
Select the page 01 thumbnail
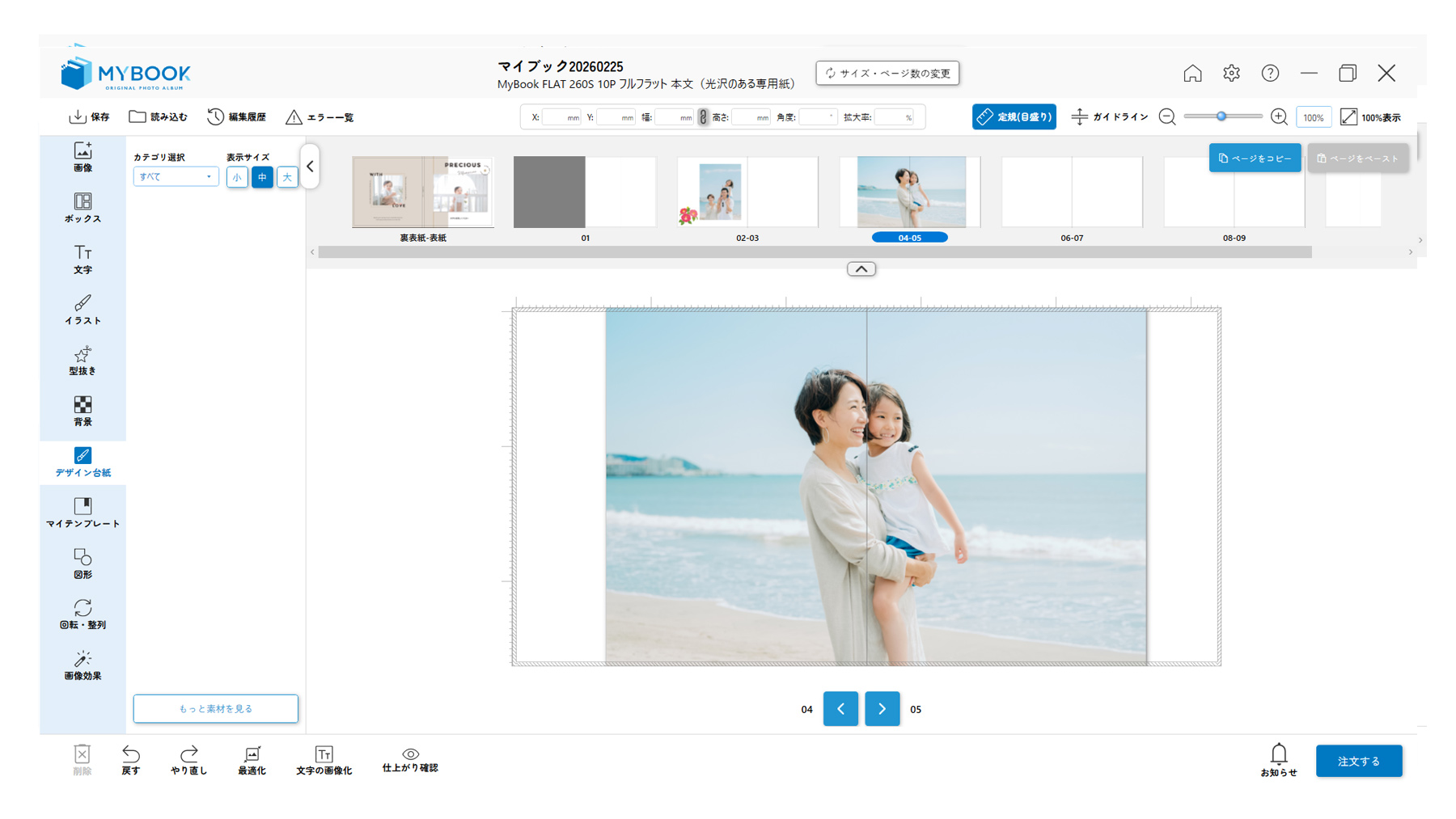[x=585, y=192]
